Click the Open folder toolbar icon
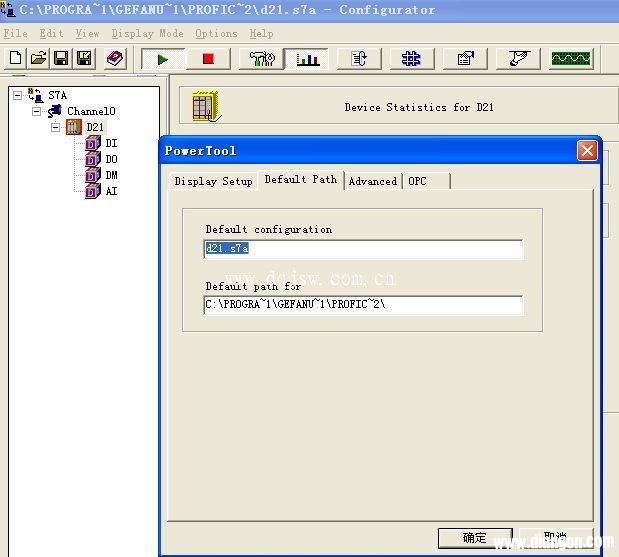 click(38, 59)
